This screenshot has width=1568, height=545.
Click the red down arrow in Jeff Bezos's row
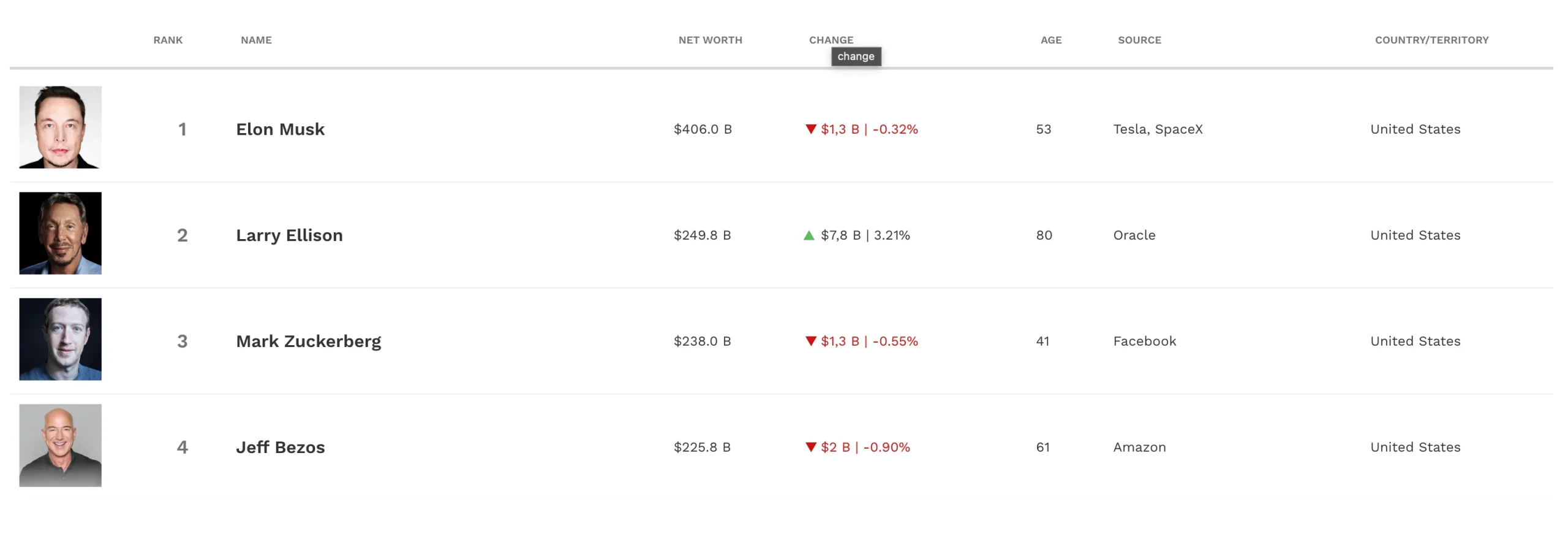[x=810, y=447]
